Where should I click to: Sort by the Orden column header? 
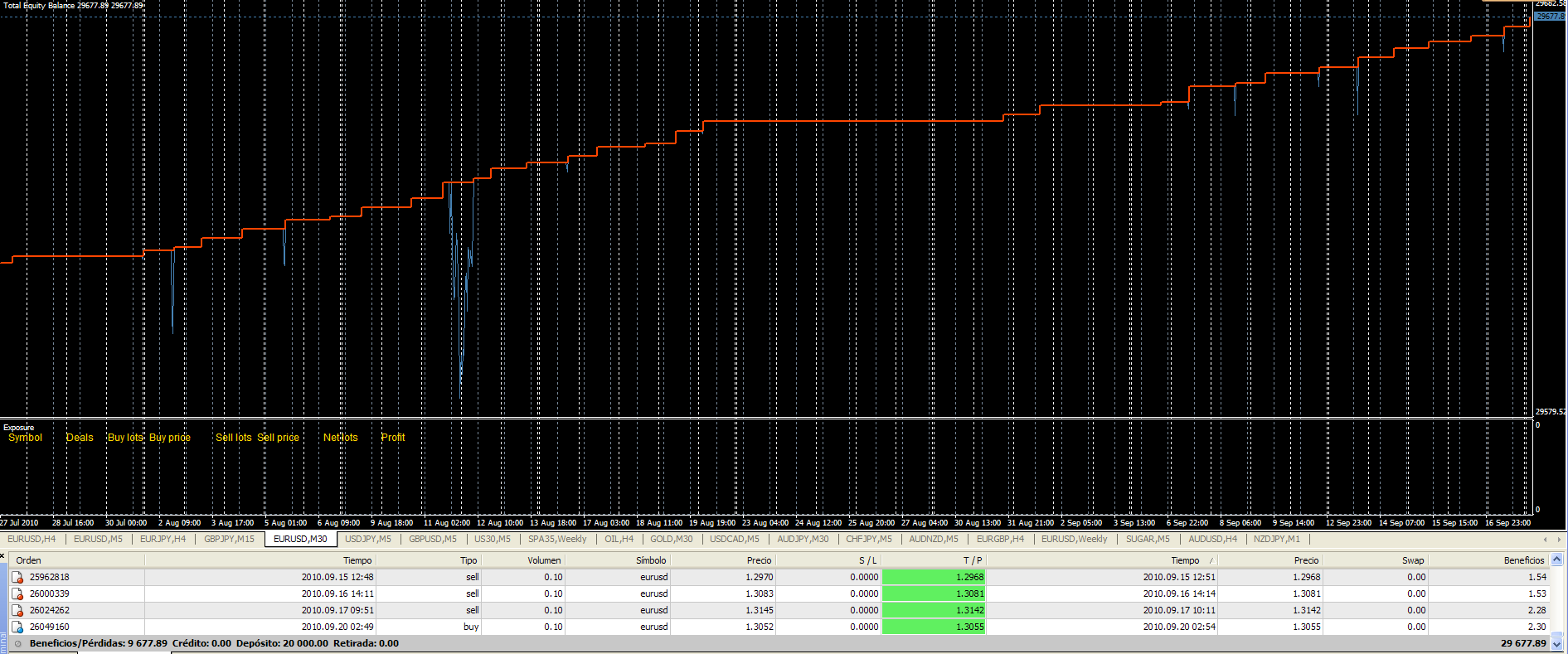pyautogui.click(x=29, y=560)
